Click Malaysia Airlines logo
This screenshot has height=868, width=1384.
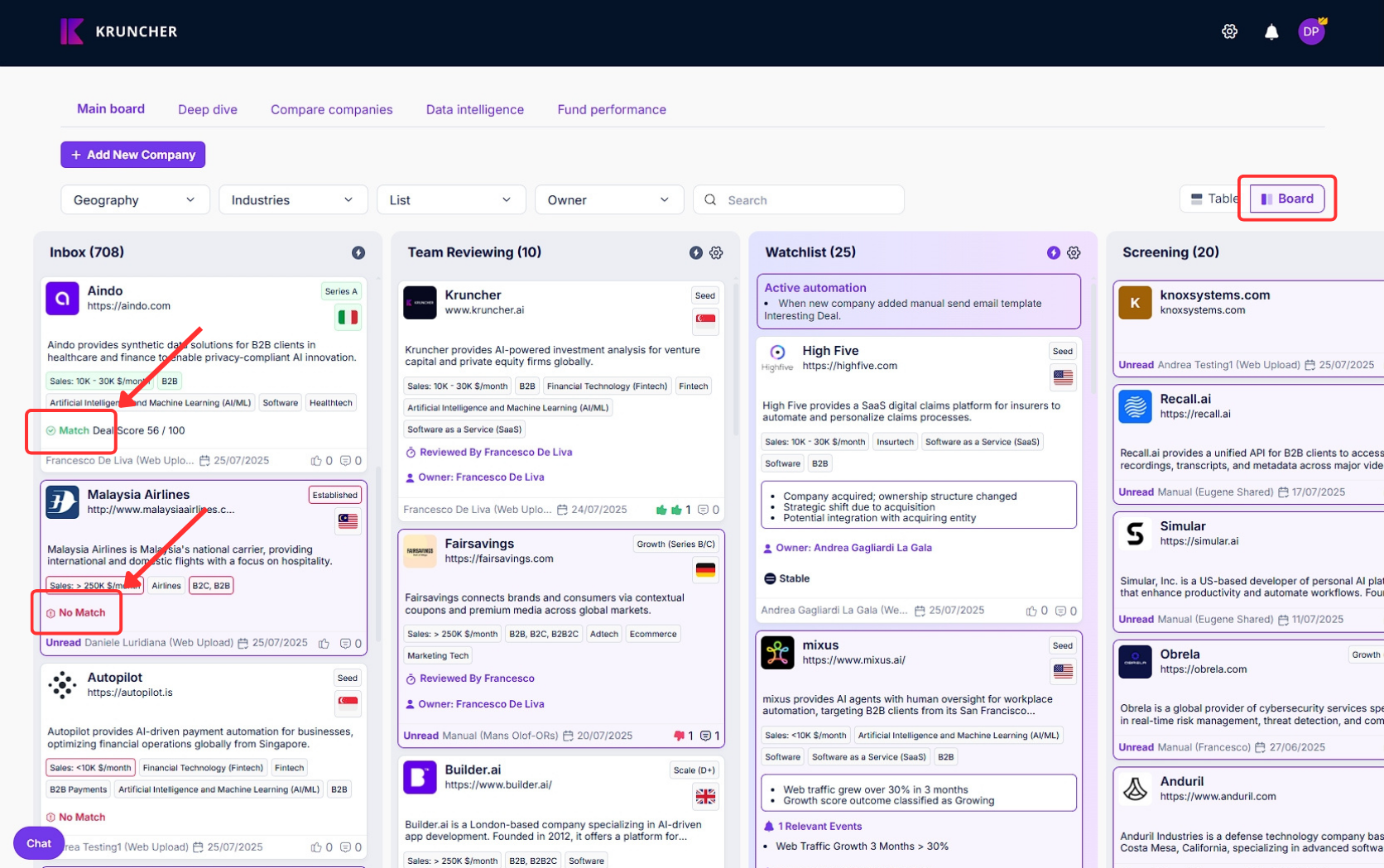(x=62, y=502)
